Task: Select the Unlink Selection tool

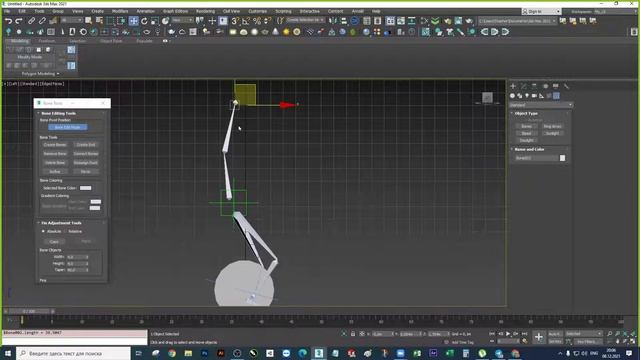Action: tap(42, 20)
